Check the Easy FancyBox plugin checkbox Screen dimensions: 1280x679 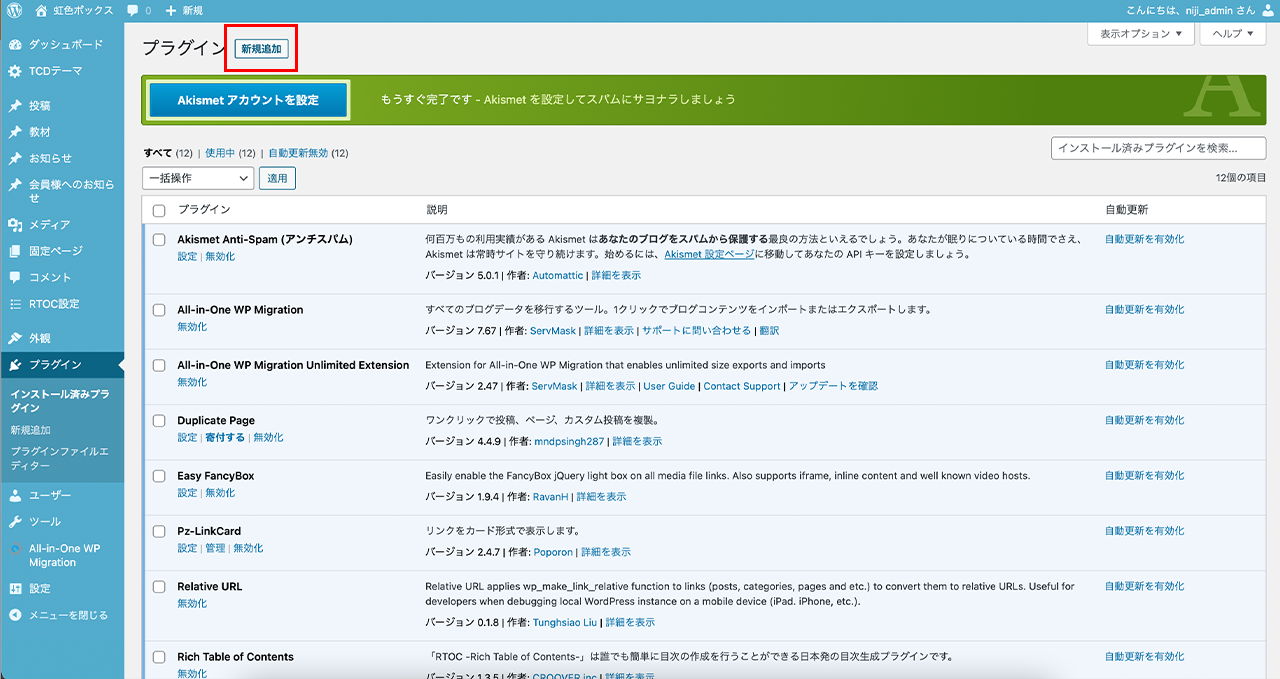[x=159, y=476]
